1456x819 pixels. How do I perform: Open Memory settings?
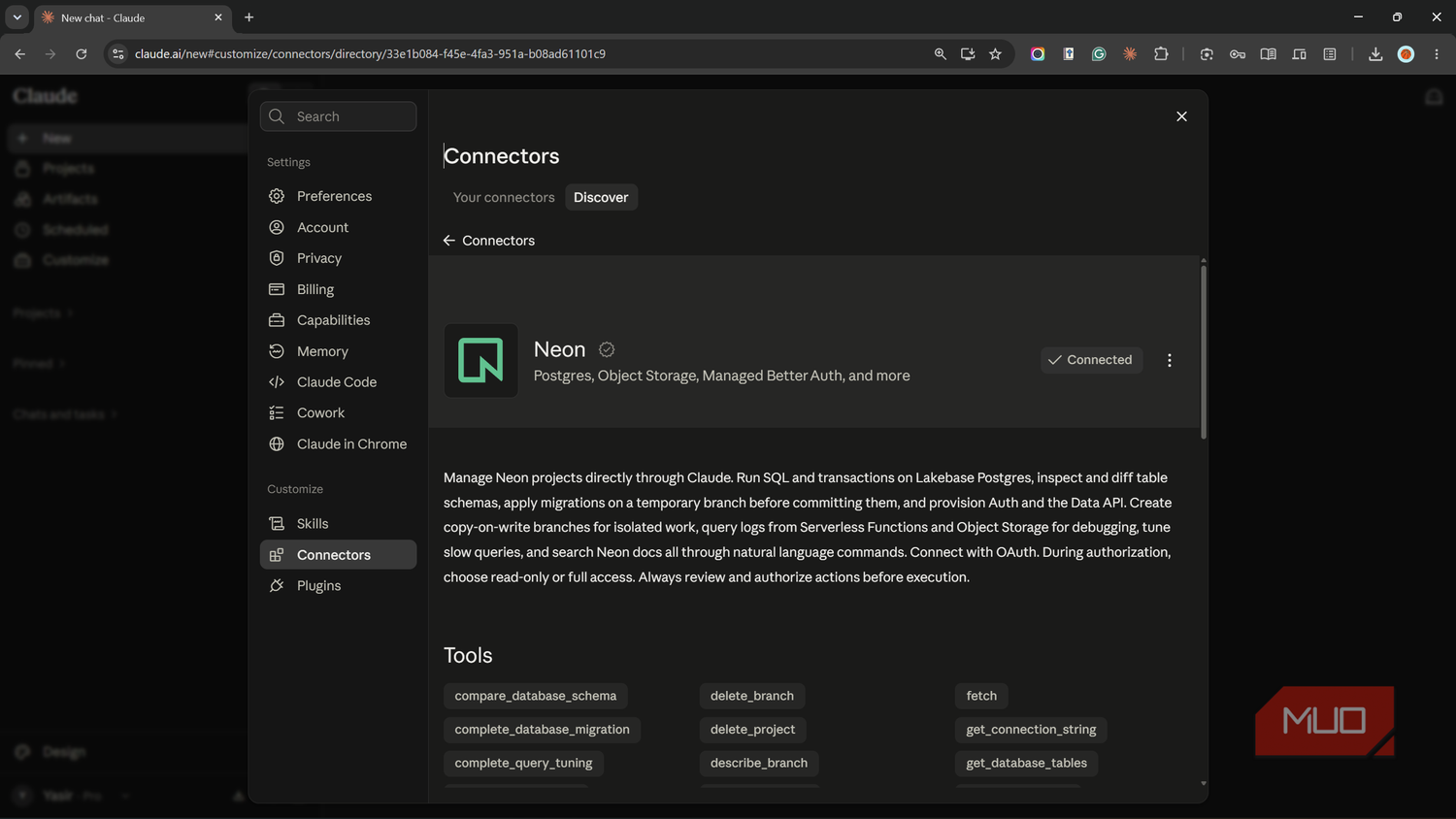(x=338, y=351)
